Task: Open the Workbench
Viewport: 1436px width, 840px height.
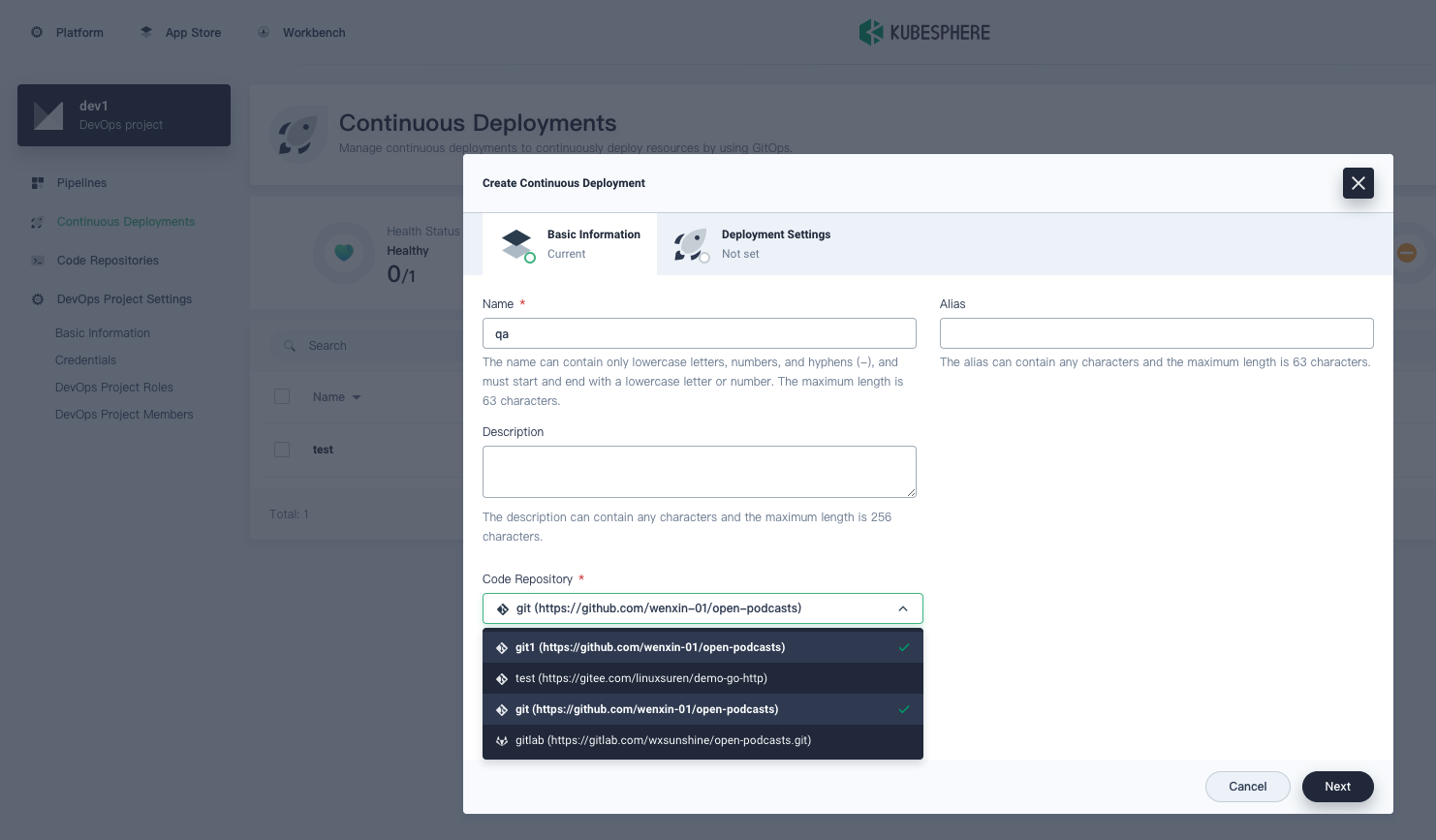Action: [300, 32]
